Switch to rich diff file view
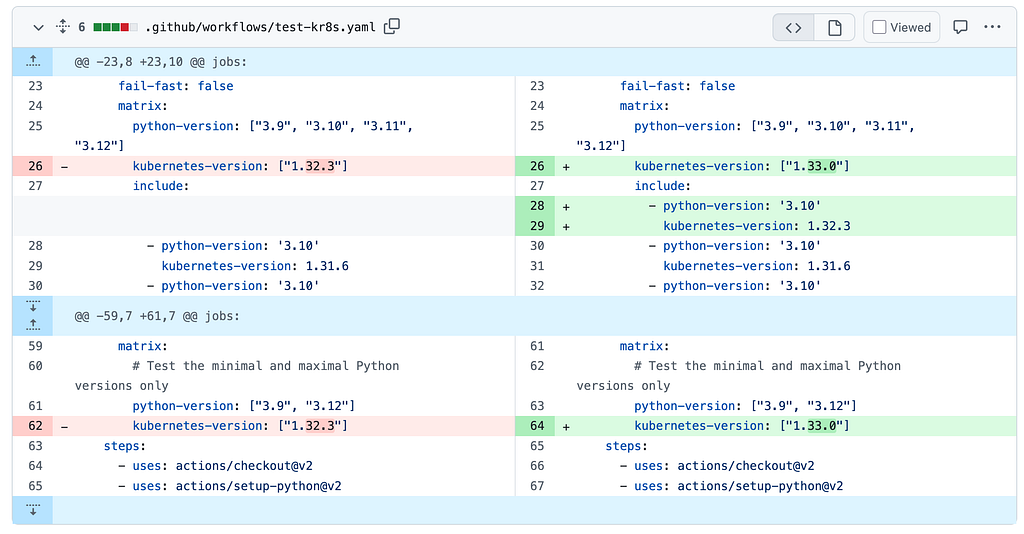Image resolution: width=1024 pixels, height=534 pixels. (x=835, y=27)
